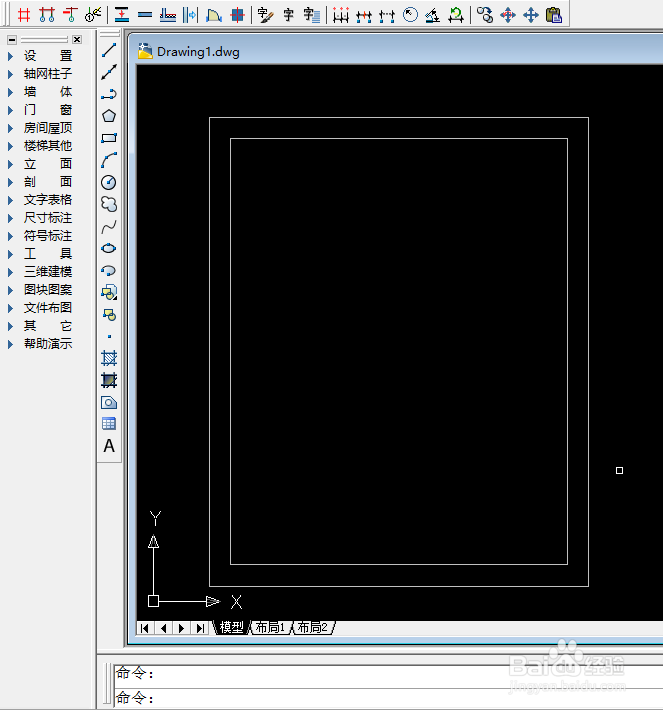Expand the 门窗 menu arrow
The image size is (663, 710).
(10, 110)
